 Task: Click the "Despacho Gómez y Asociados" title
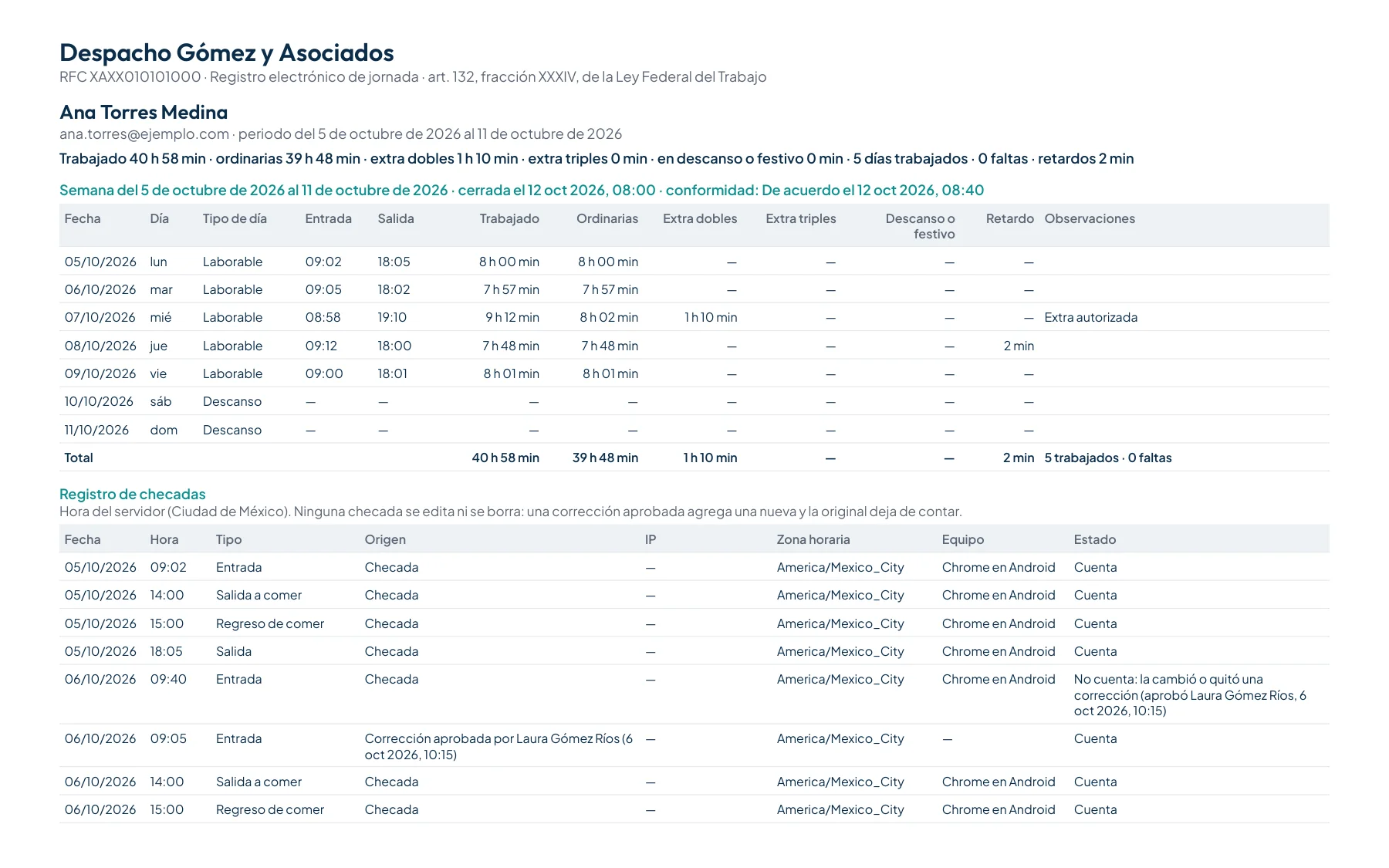[227, 52]
